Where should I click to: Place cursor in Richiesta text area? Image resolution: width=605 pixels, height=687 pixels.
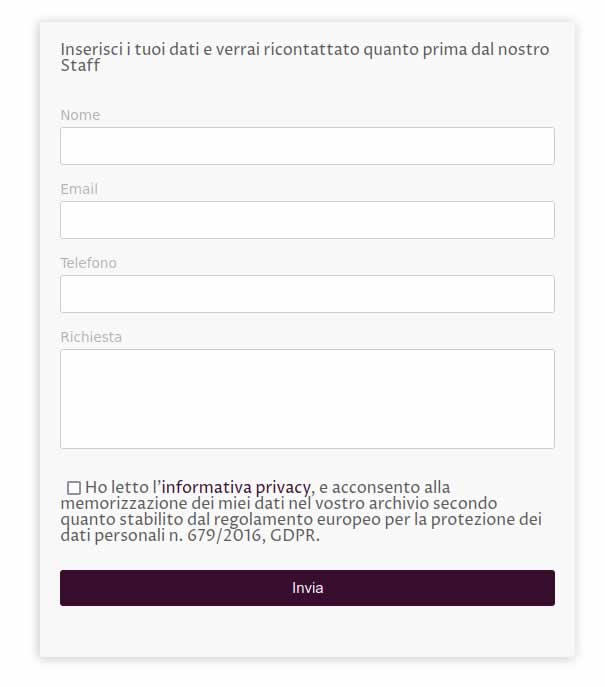(x=307, y=399)
